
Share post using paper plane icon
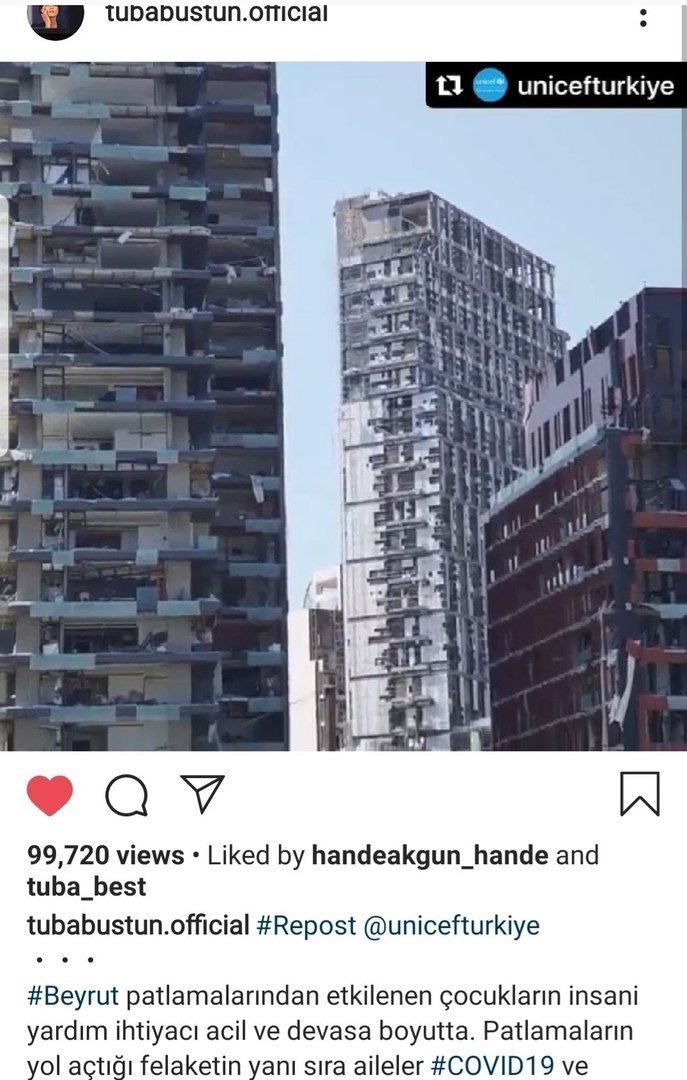[202, 793]
